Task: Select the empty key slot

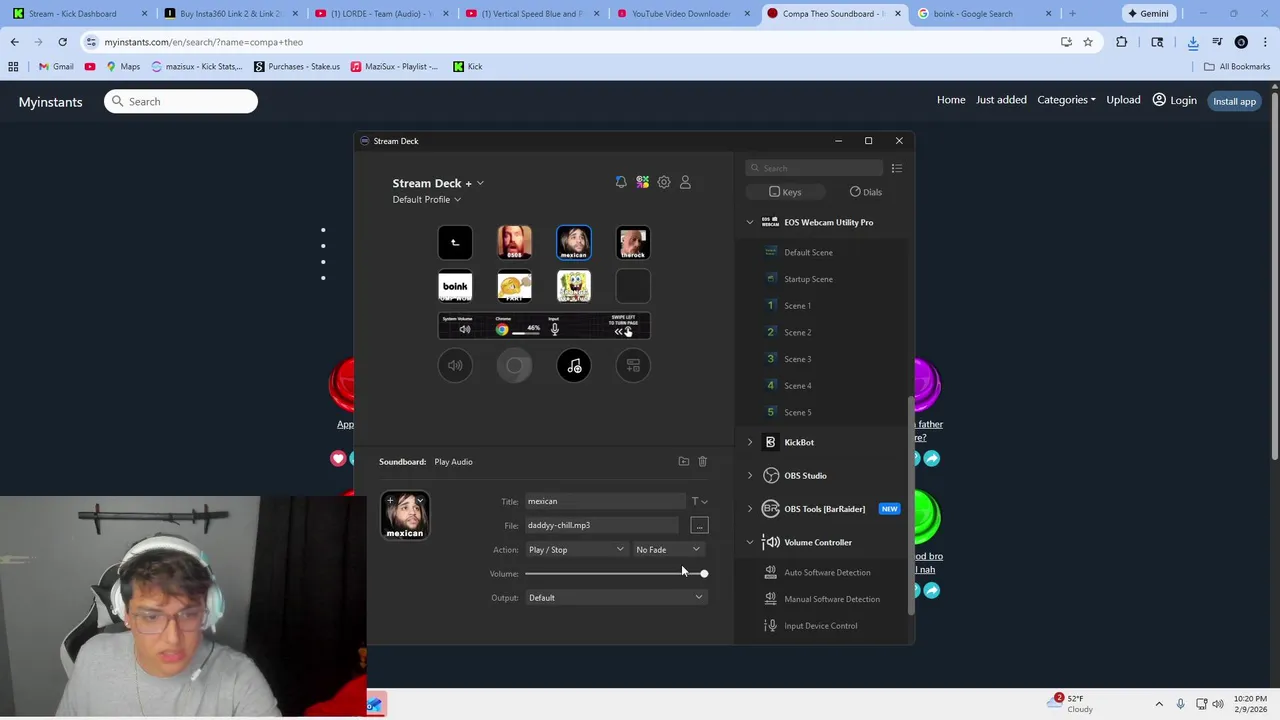Action: (633, 286)
